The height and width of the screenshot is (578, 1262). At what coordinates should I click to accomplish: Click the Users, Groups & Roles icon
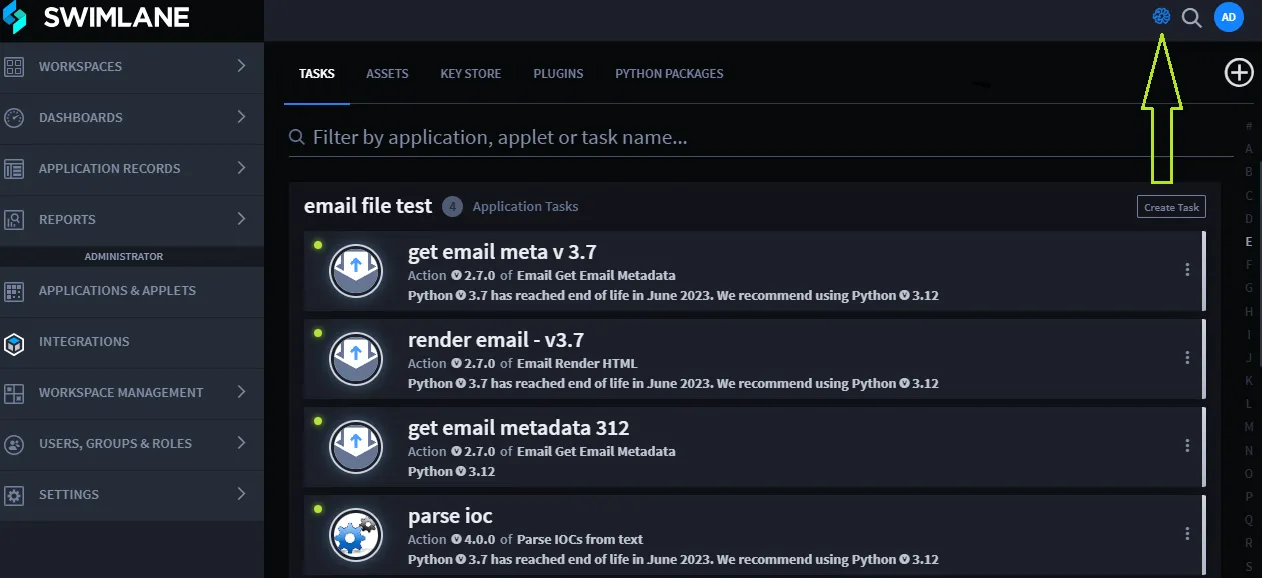14,444
